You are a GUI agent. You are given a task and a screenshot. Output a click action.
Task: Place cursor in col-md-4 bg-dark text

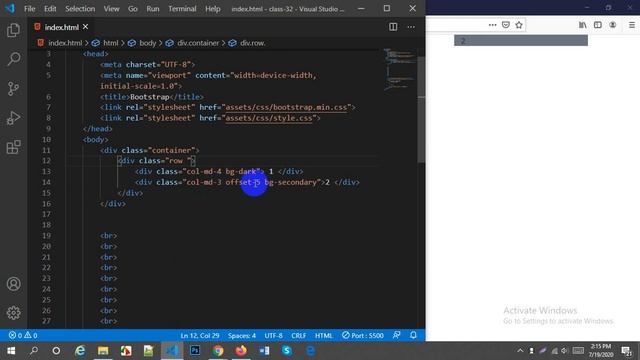tap(222, 171)
